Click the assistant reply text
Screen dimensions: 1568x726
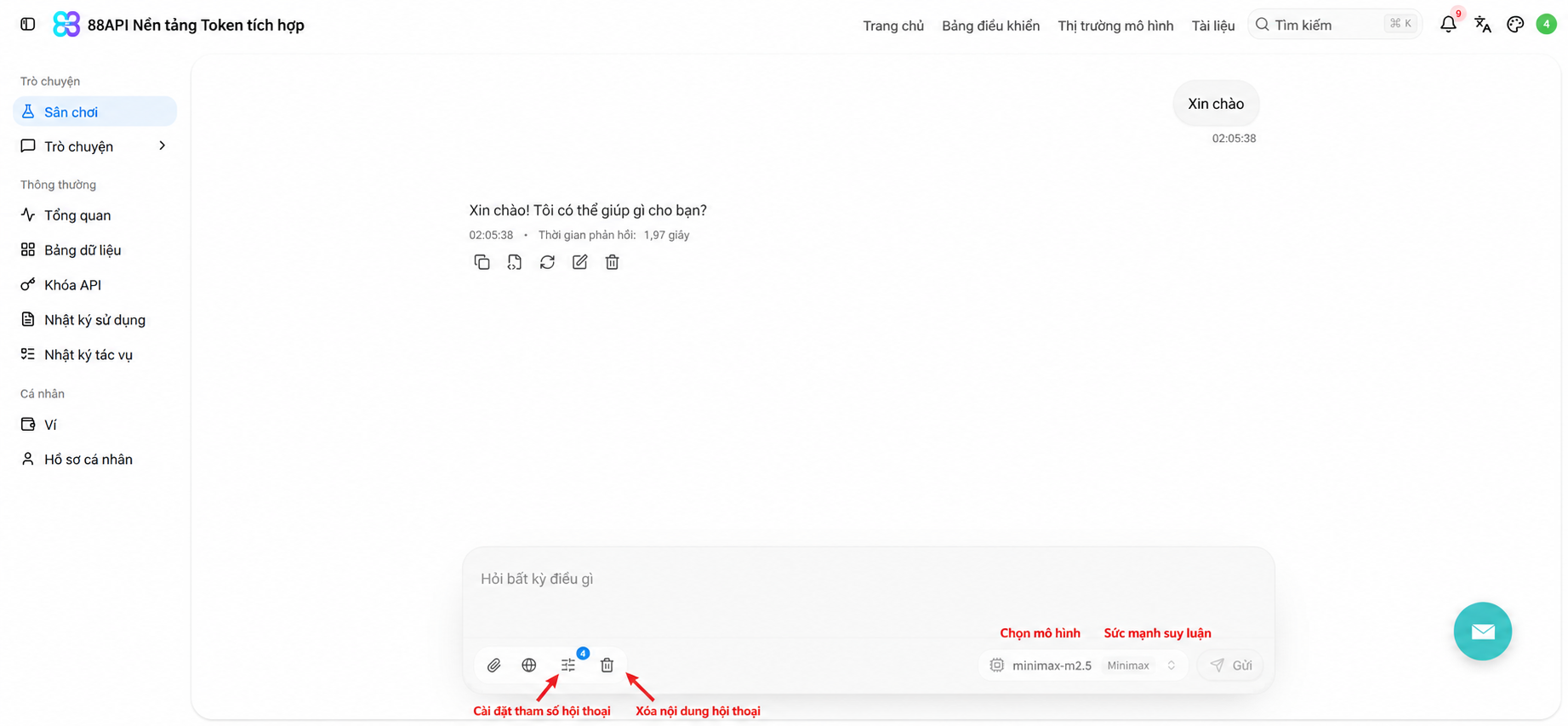[x=588, y=210]
